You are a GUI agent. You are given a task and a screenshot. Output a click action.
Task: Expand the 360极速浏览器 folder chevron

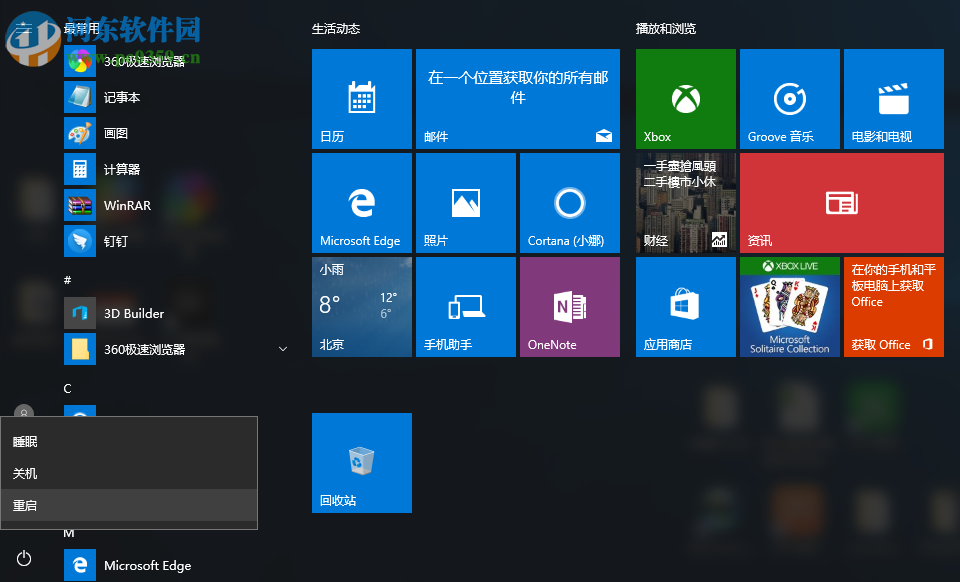tap(283, 348)
